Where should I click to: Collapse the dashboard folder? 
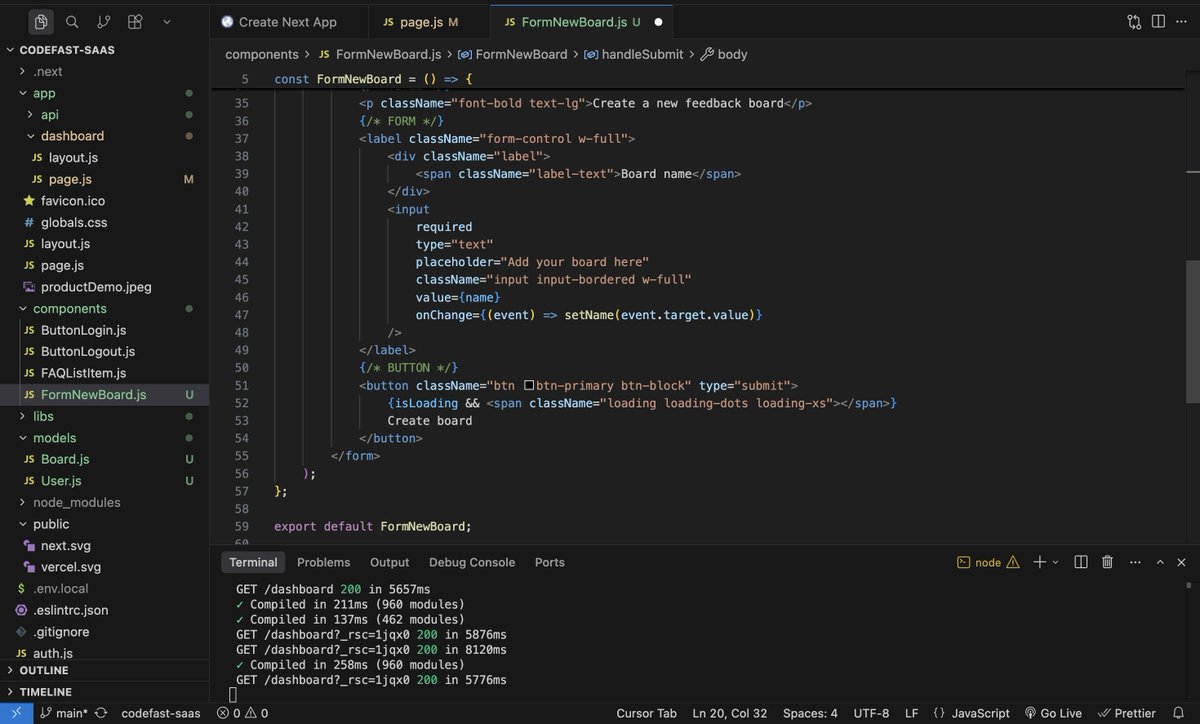(104, 136)
